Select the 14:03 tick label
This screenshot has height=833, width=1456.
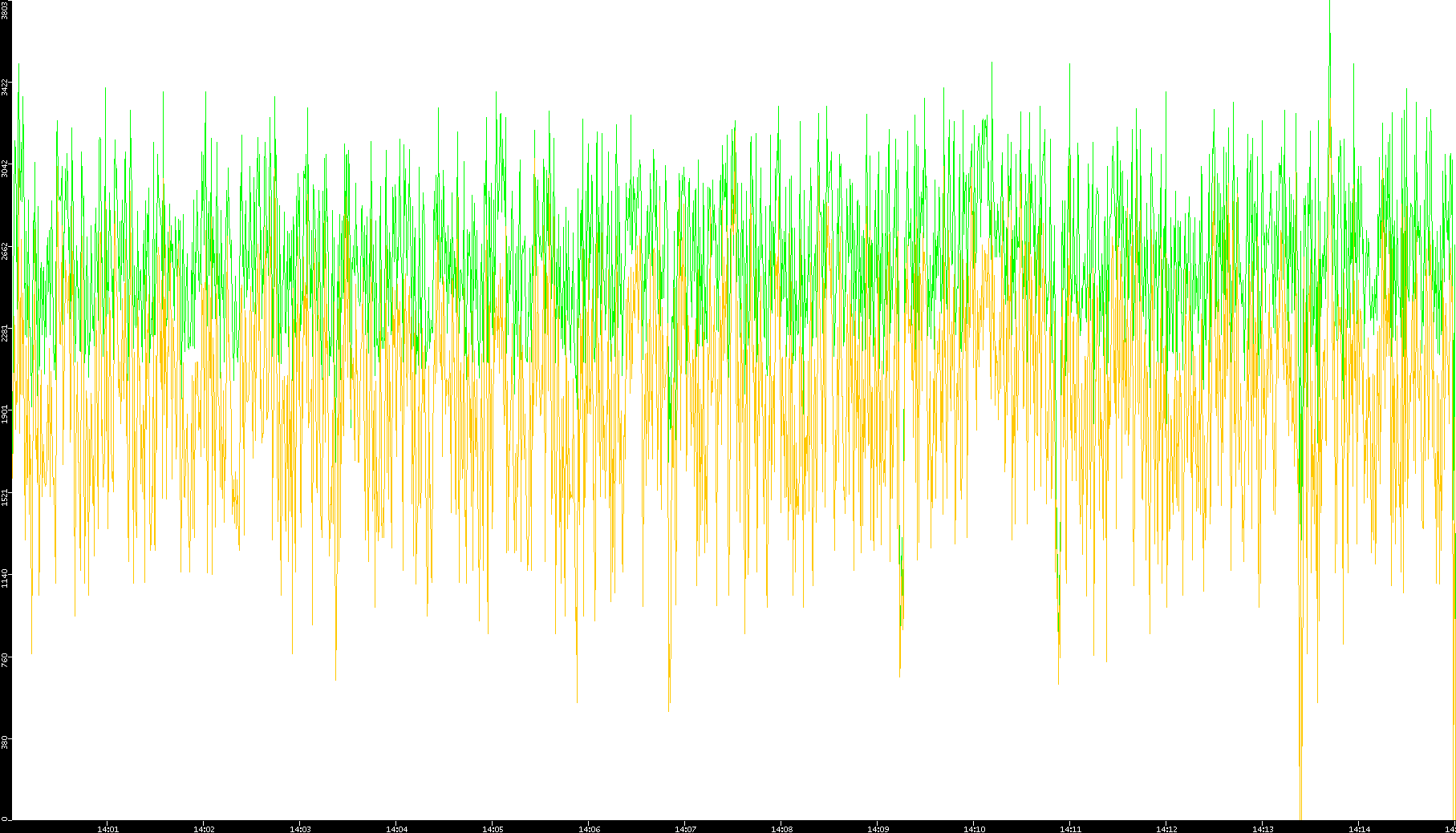click(300, 829)
